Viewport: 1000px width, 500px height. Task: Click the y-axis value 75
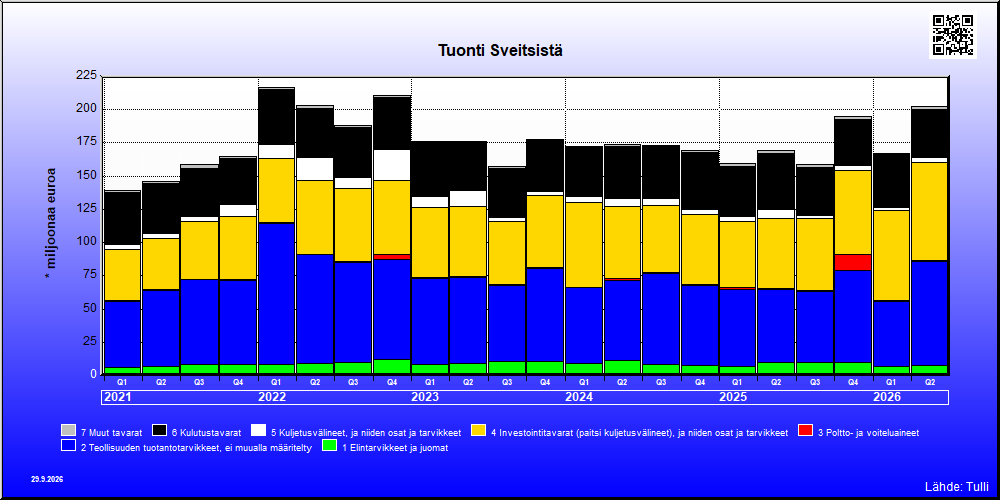tap(89, 275)
